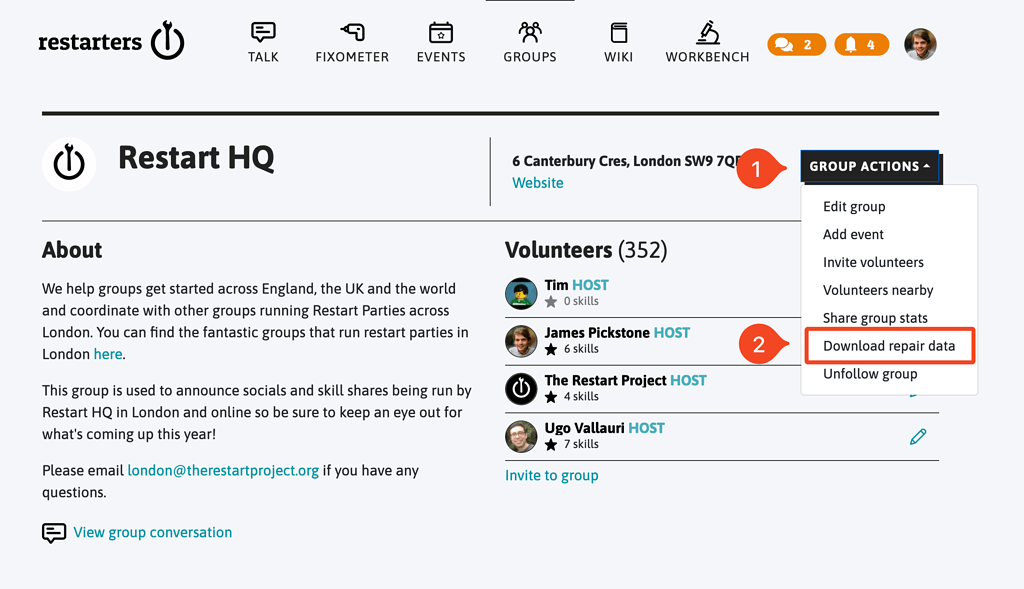Viewport: 1024px width, 589px height.
Task: Collapse the Group Actions dropdown
Action: coord(869,168)
